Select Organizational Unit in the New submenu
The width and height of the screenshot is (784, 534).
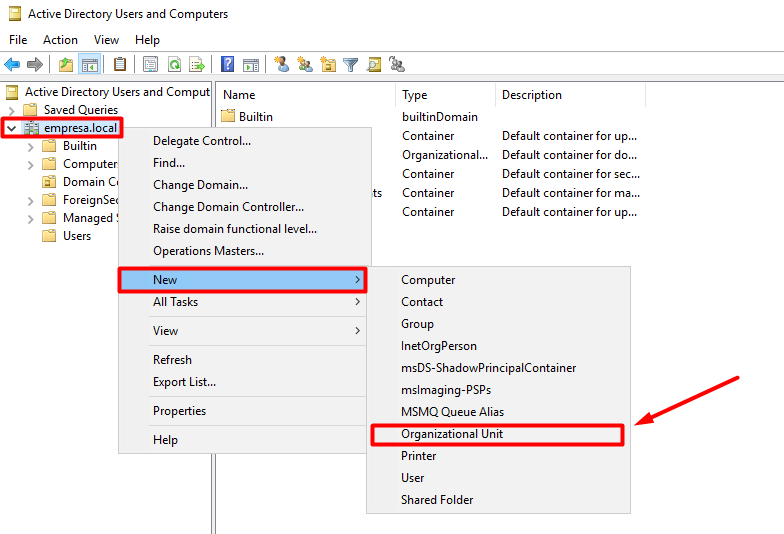tap(498, 434)
